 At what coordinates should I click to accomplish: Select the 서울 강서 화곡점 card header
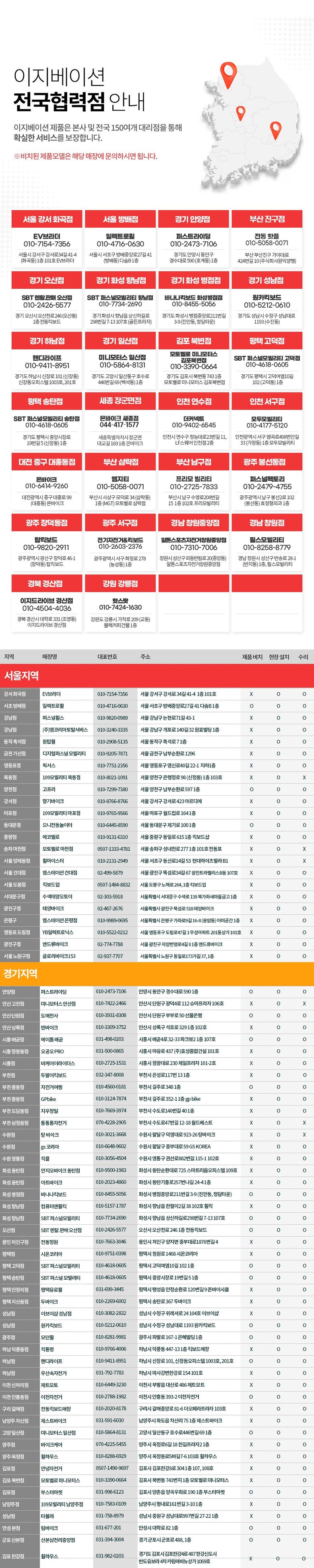[47, 219]
